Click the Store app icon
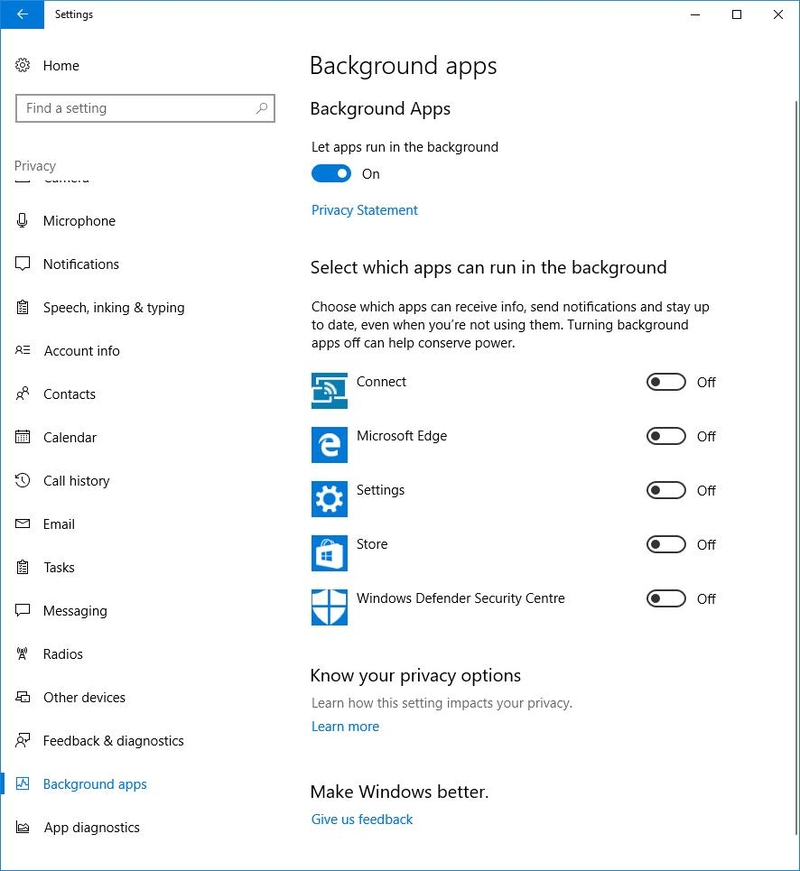This screenshot has width=800, height=871. click(x=329, y=553)
